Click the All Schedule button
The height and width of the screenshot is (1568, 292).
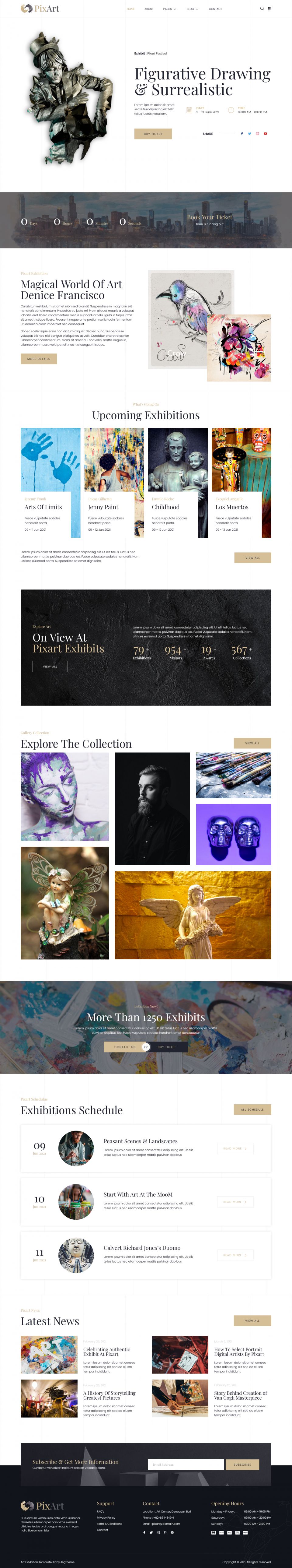[252, 1109]
